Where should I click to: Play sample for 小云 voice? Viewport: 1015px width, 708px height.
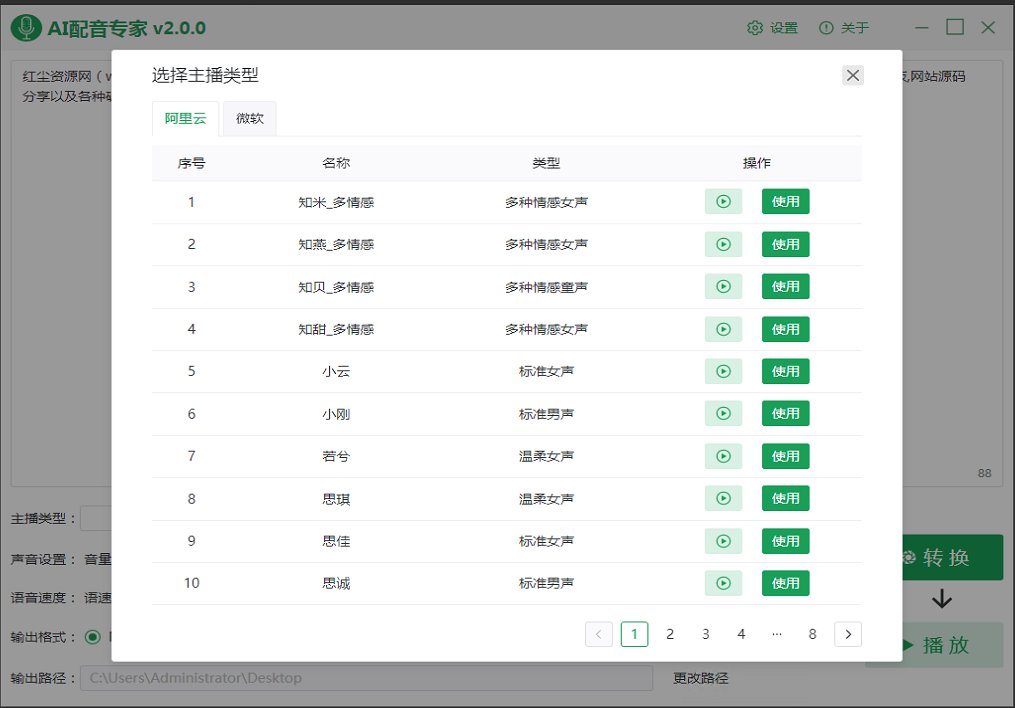coord(723,371)
